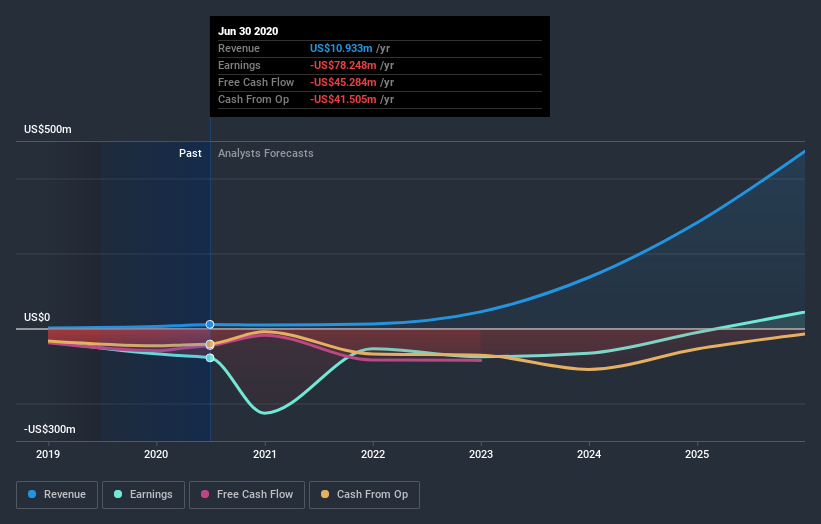The height and width of the screenshot is (524, 821).
Task: Click the orange Cash From Op data point marker
Action: (210, 344)
